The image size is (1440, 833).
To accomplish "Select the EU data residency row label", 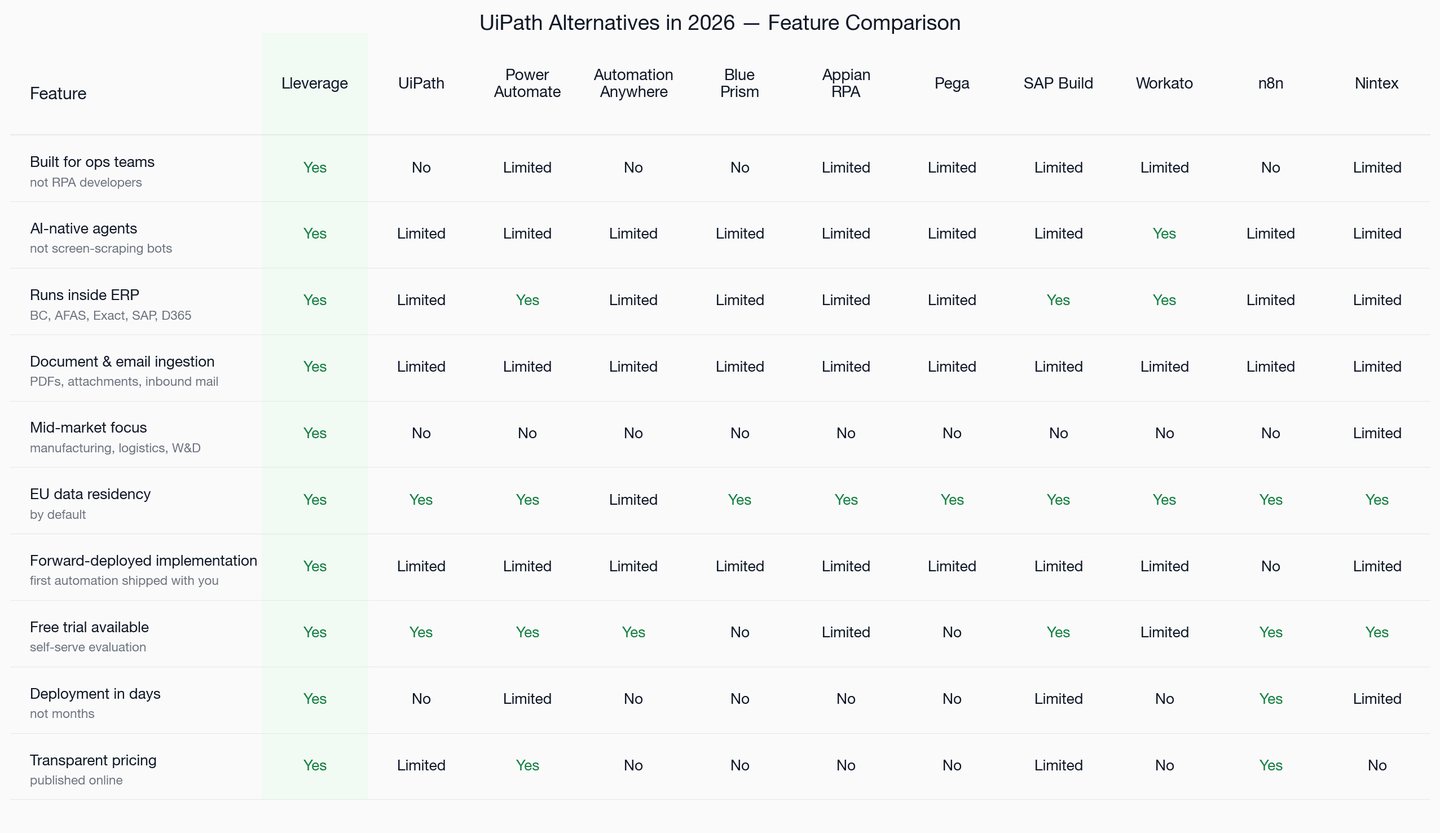I will (x=90, y=494).
